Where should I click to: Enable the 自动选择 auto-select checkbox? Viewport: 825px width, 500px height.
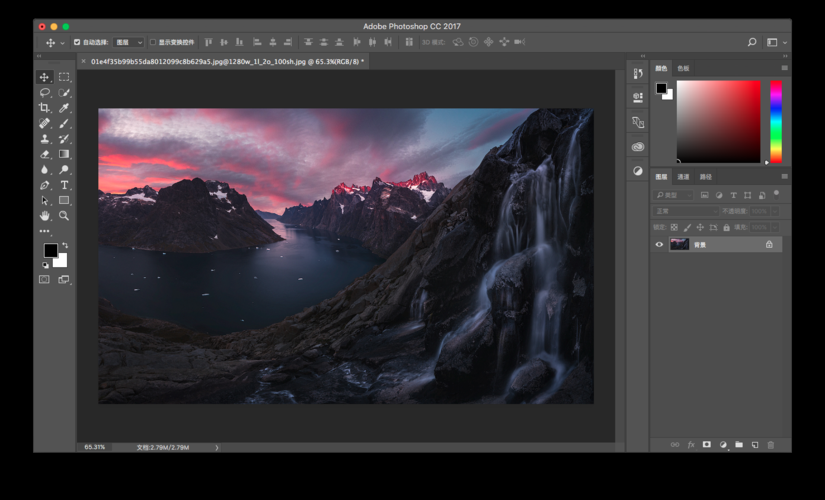(x=77, y=43)
